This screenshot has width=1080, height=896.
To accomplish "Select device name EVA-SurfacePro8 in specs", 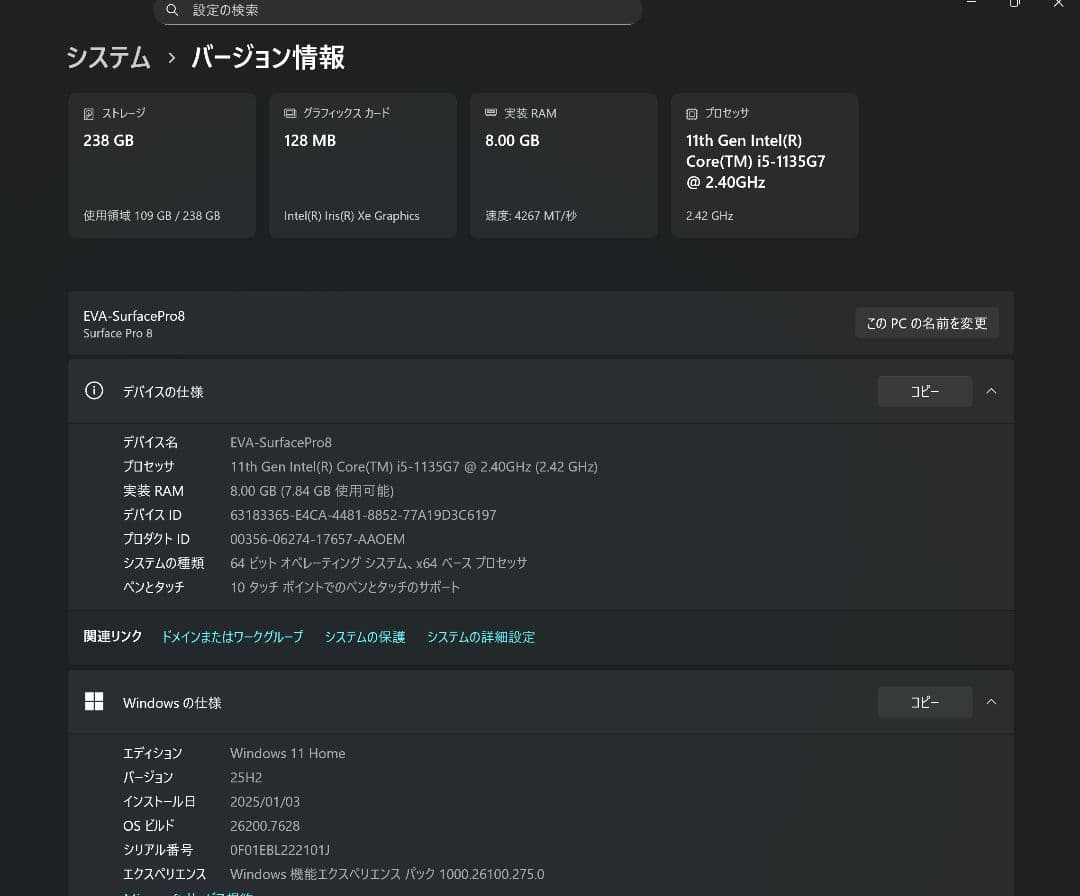I will click(x=281, y=442).
